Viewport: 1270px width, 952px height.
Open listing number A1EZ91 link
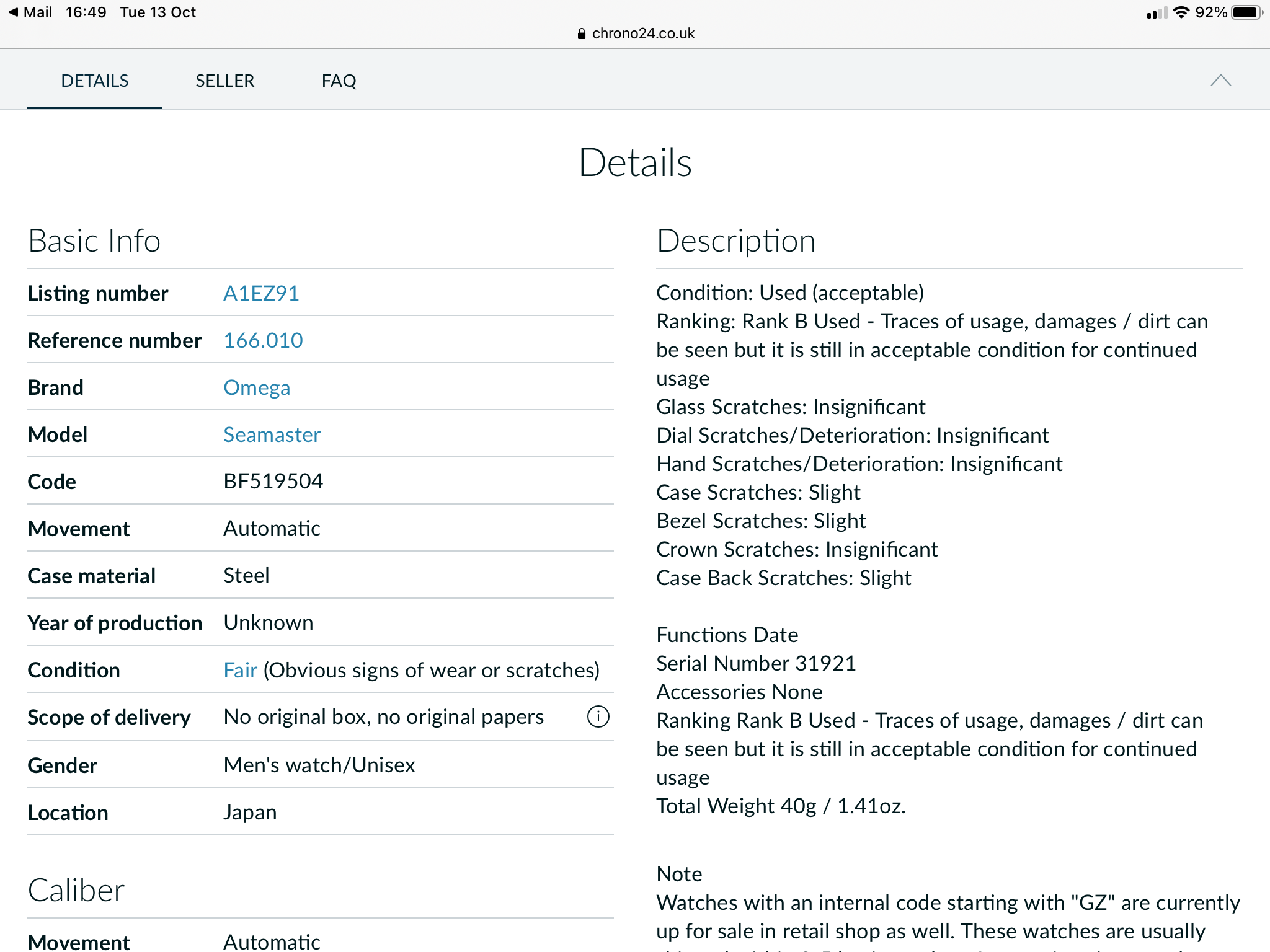261,293
